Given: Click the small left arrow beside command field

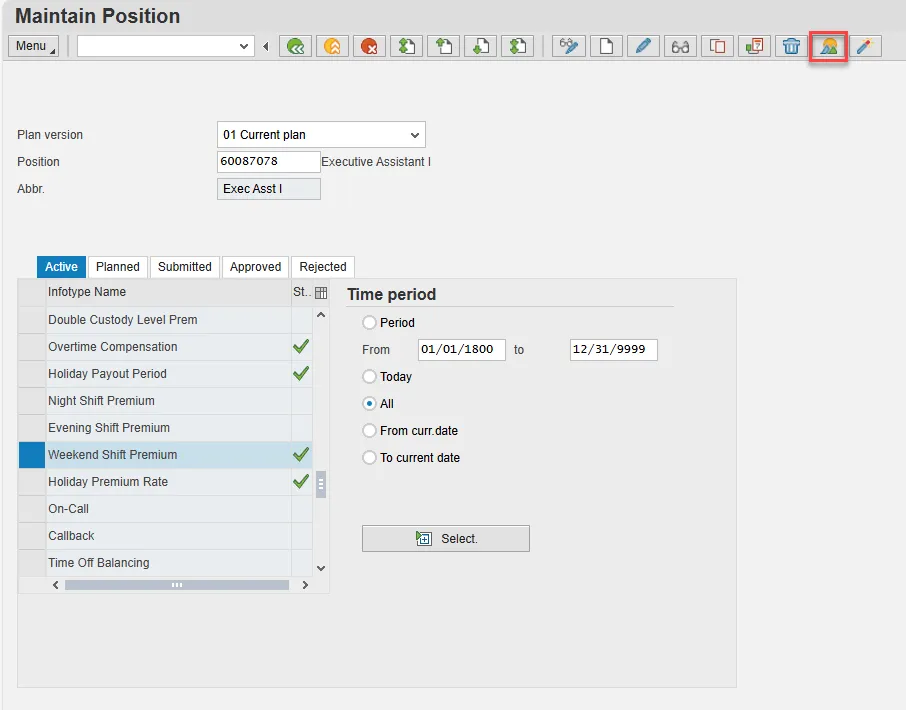Looking at the screenshot, I should [x=266, y=46].
